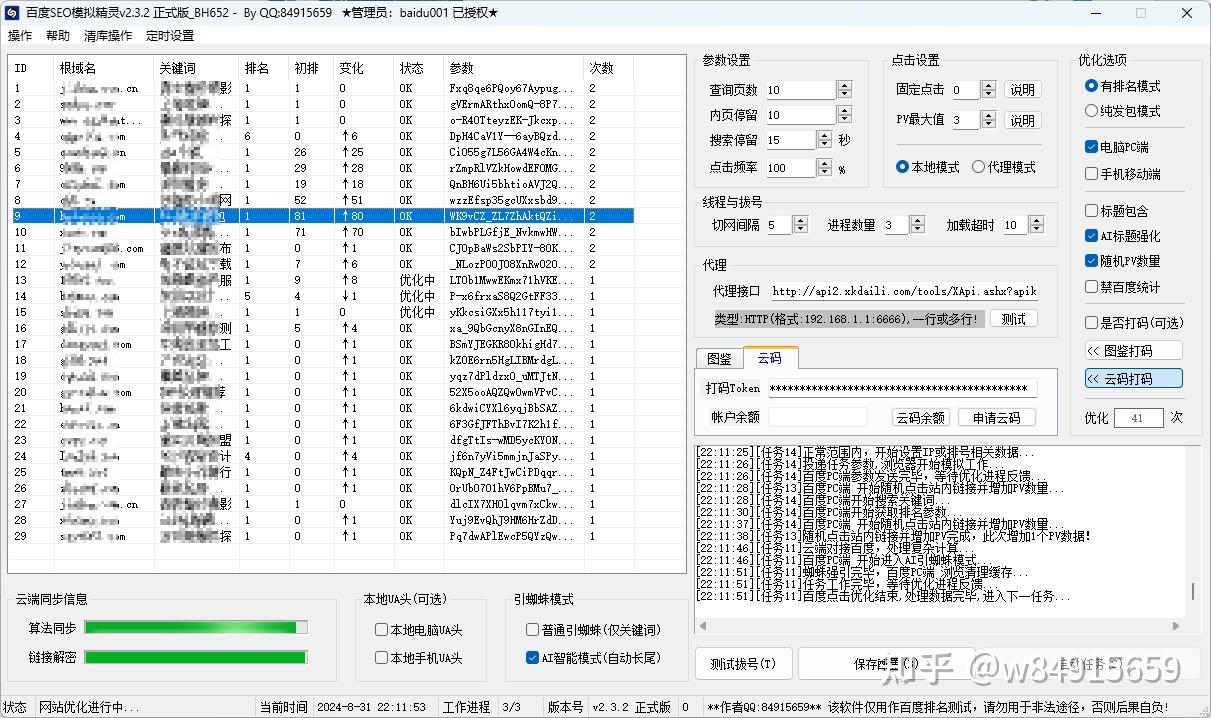Open the 清库操作 menu
Image resolution: width=1211 pixels, height=718 pixels.
coord(107,35)
